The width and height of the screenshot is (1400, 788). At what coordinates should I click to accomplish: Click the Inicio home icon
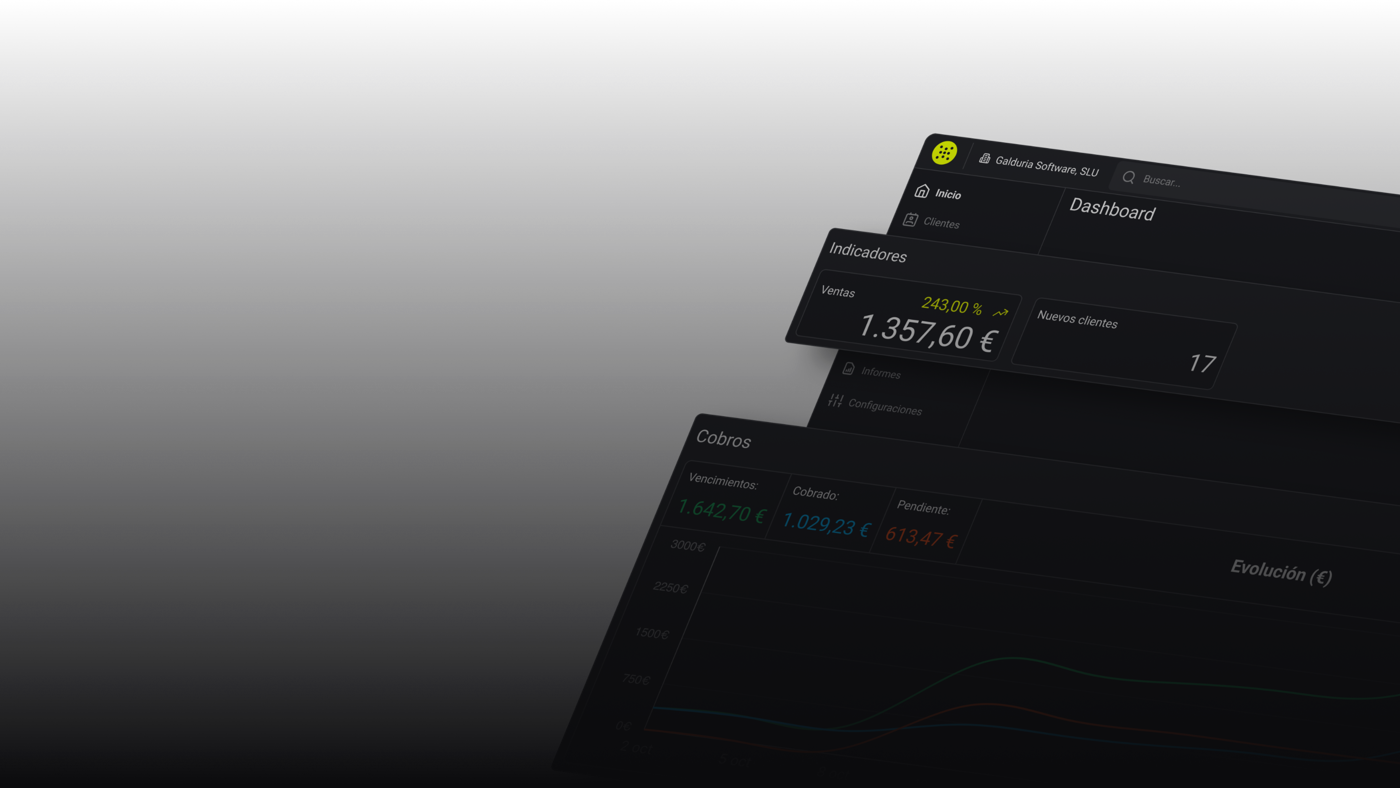coord(922,191)
